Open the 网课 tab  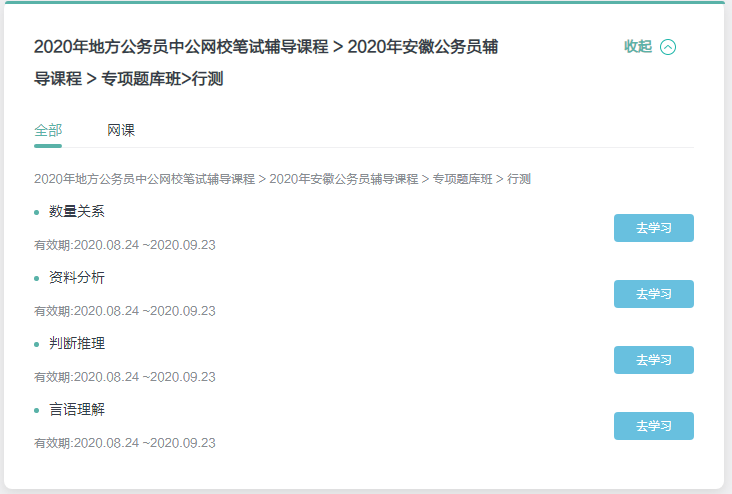(121, 130)
